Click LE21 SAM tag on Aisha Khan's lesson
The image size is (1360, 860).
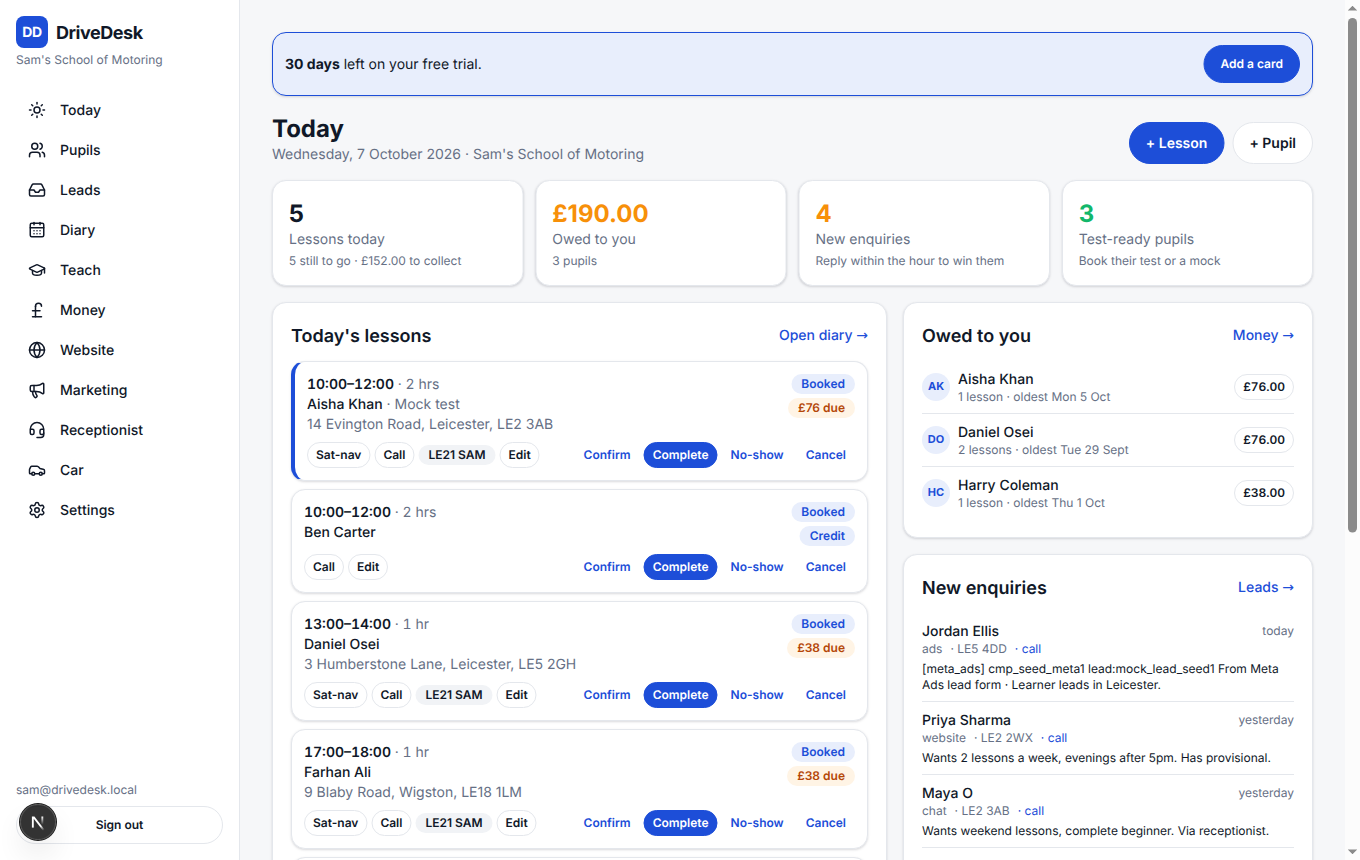tap(457, 455)
